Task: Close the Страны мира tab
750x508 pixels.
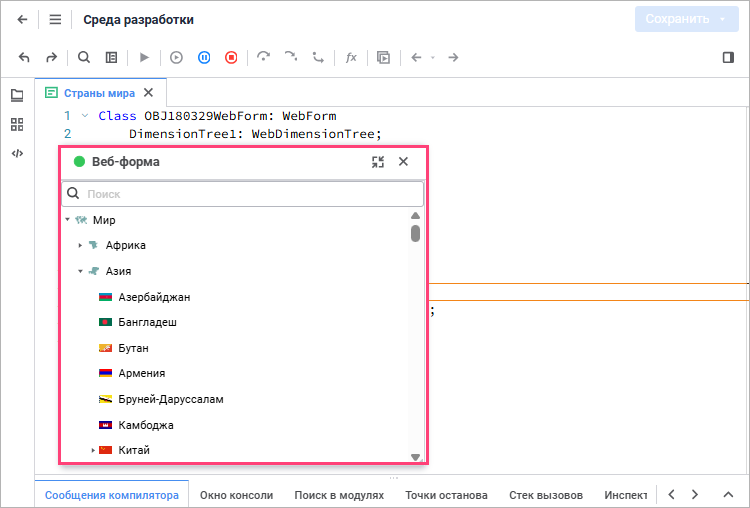Action: coord(149,92)
